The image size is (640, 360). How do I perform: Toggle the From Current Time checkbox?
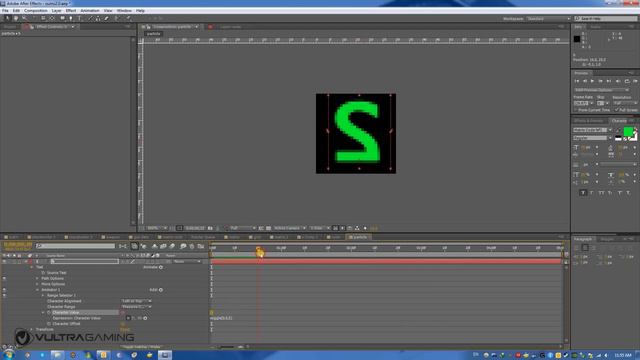coord(576,110)
